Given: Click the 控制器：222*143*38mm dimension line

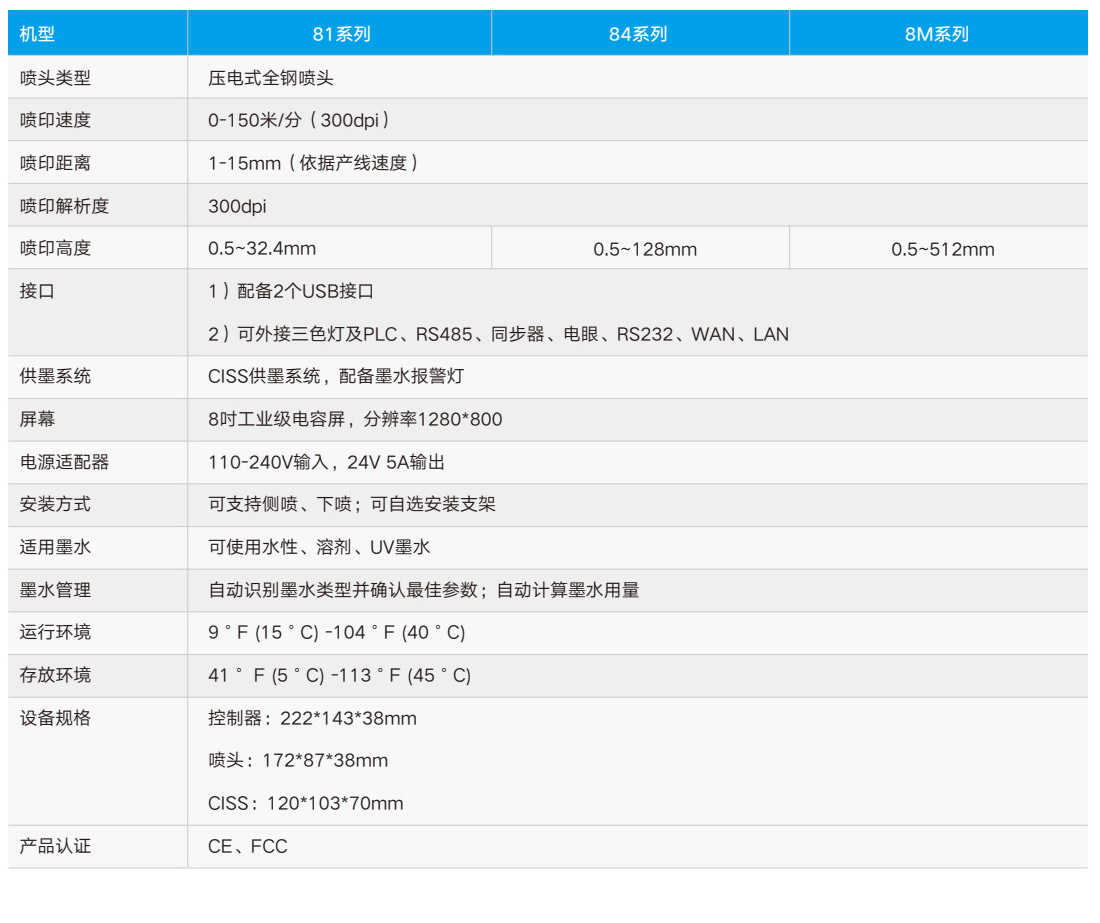Looking at the screenshot, I should pyautogui.click(x=312, y=718).
